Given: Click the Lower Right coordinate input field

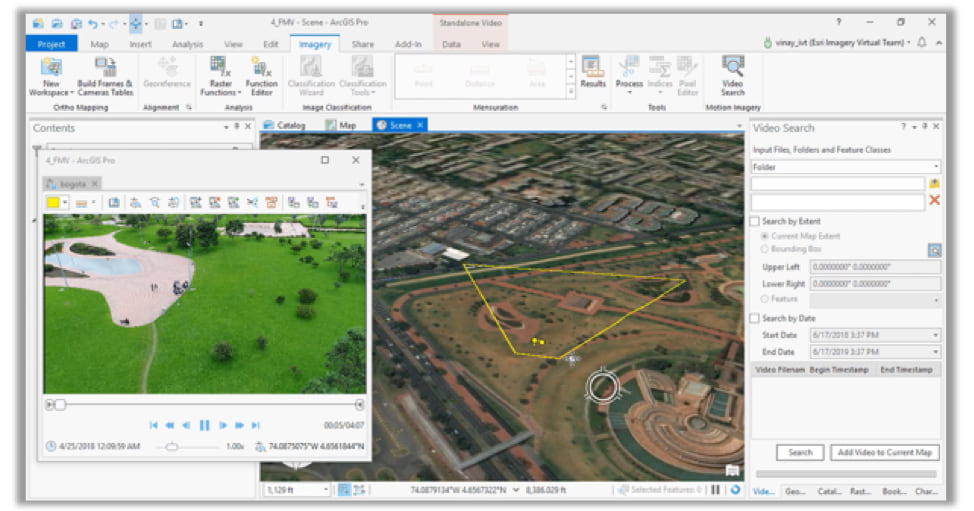Looking at the screenshot, I should pos(875,283).
